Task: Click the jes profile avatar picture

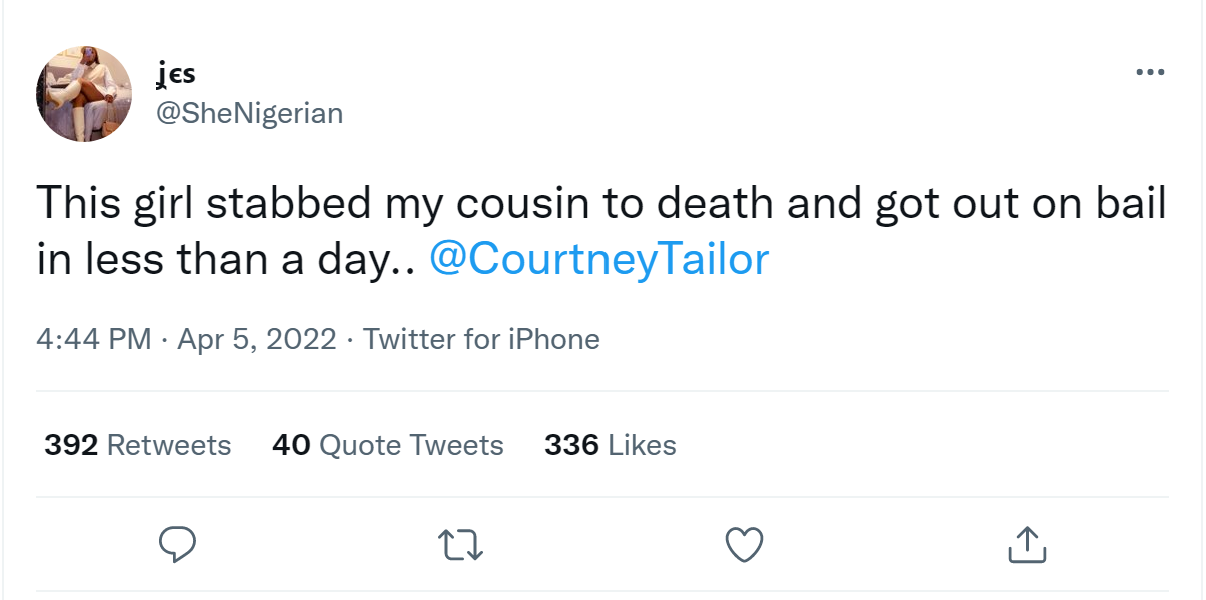Action: [84, 94]
